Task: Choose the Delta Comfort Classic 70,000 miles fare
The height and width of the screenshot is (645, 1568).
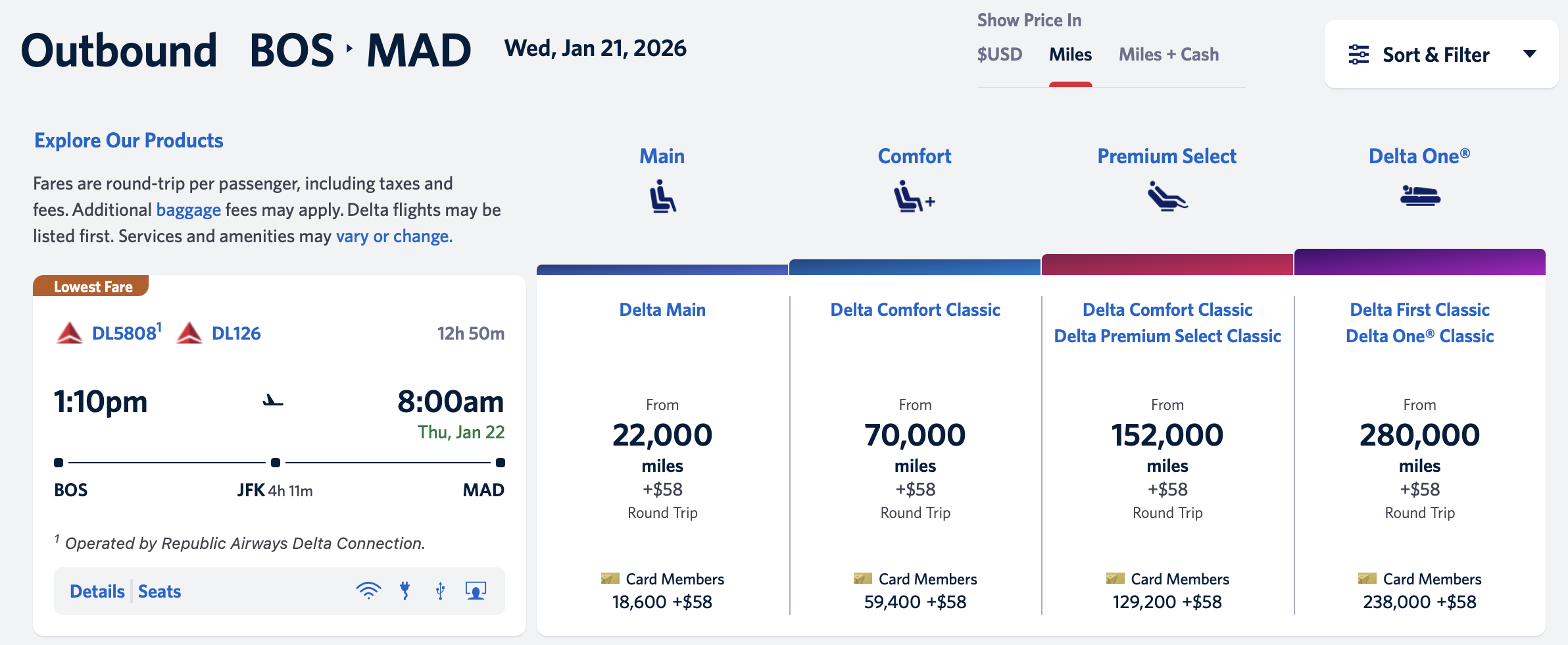Action: [915, 436]
